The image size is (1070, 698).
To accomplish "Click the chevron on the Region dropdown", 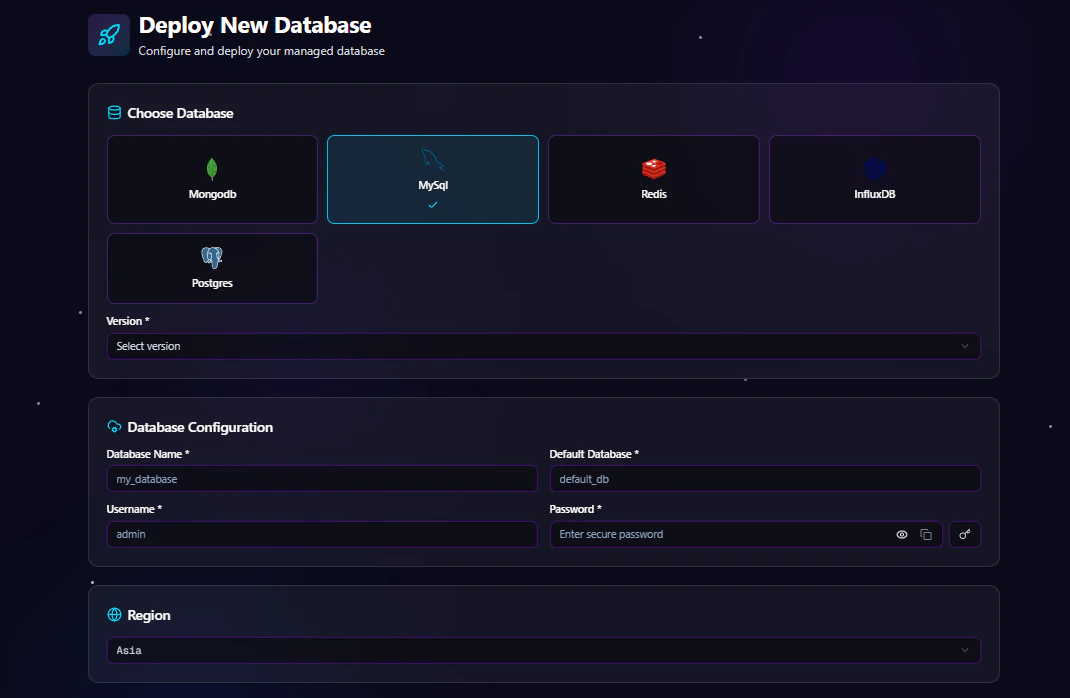I will pos(965,650).
